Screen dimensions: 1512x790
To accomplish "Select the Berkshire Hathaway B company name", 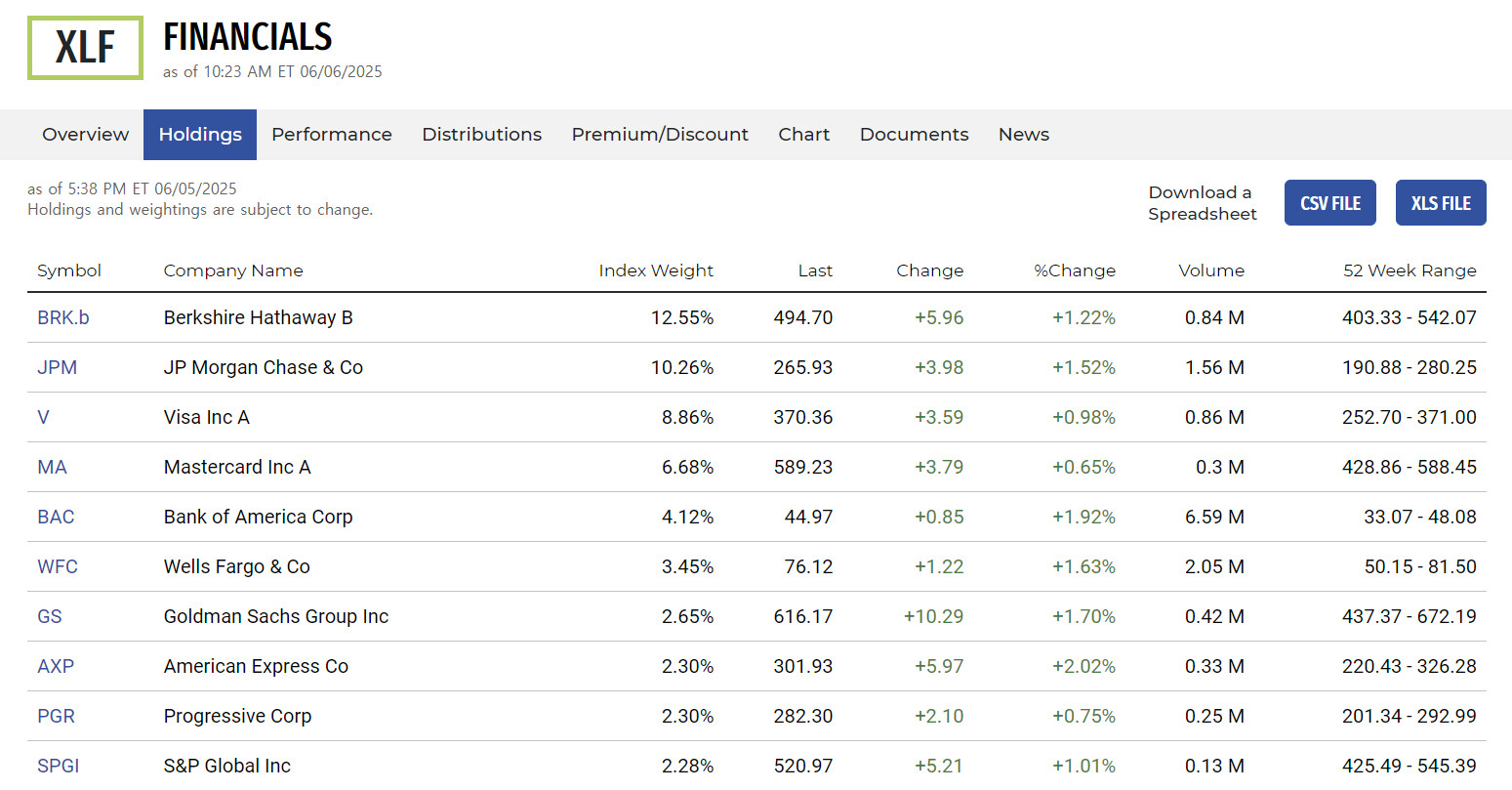I will (x=259, y=318).
